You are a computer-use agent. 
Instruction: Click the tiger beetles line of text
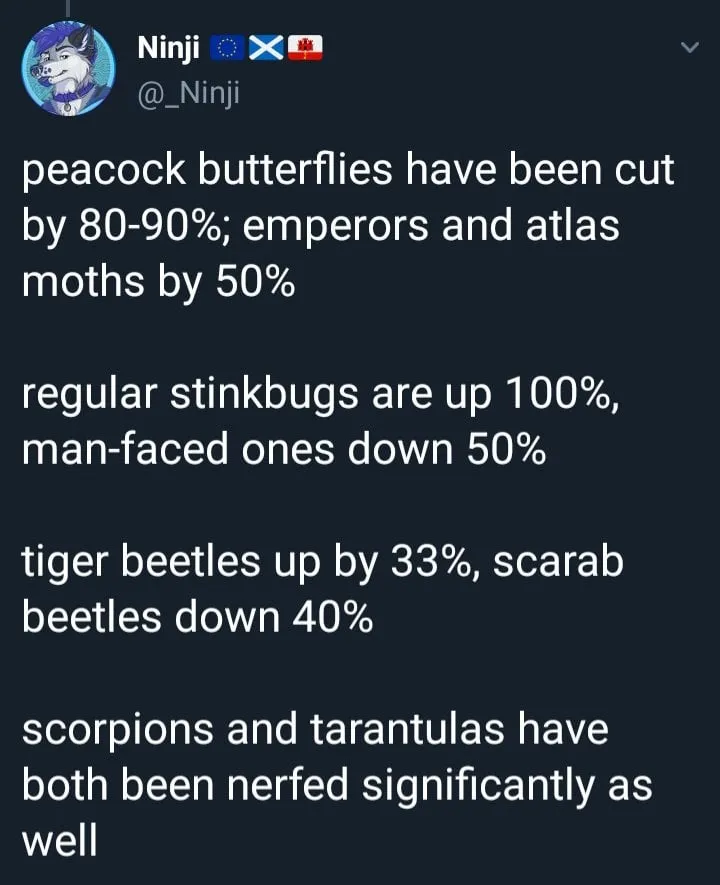(x=320, y=589)
